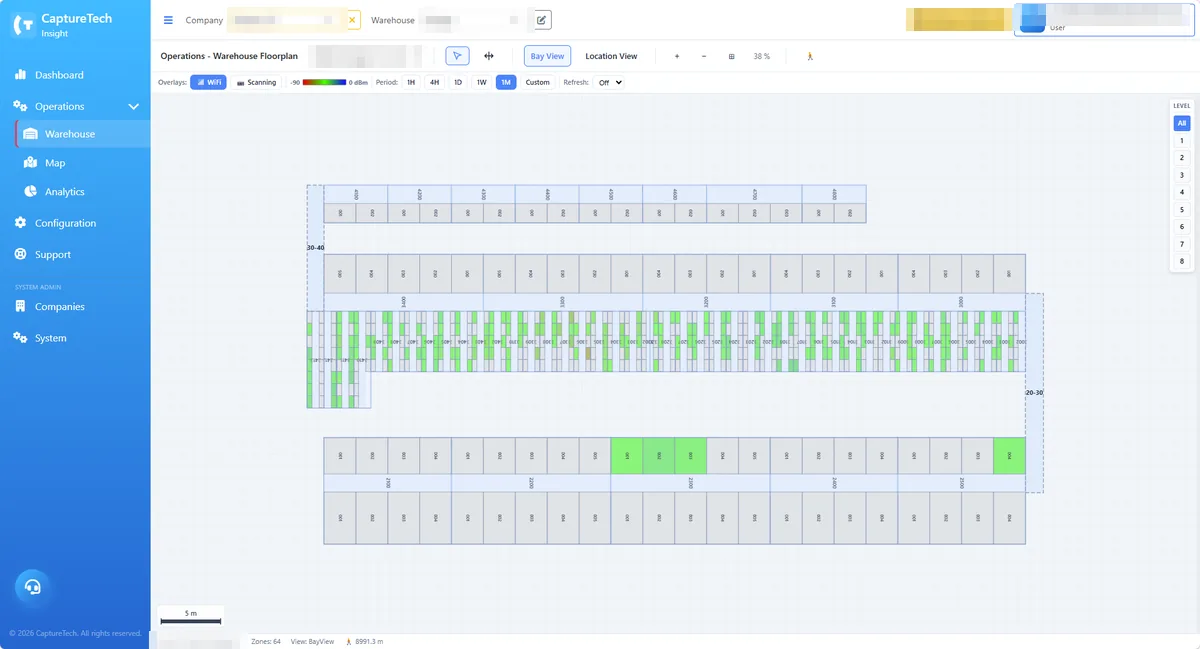
Task: Filter to level 8
Action: tap(1182, 261)
